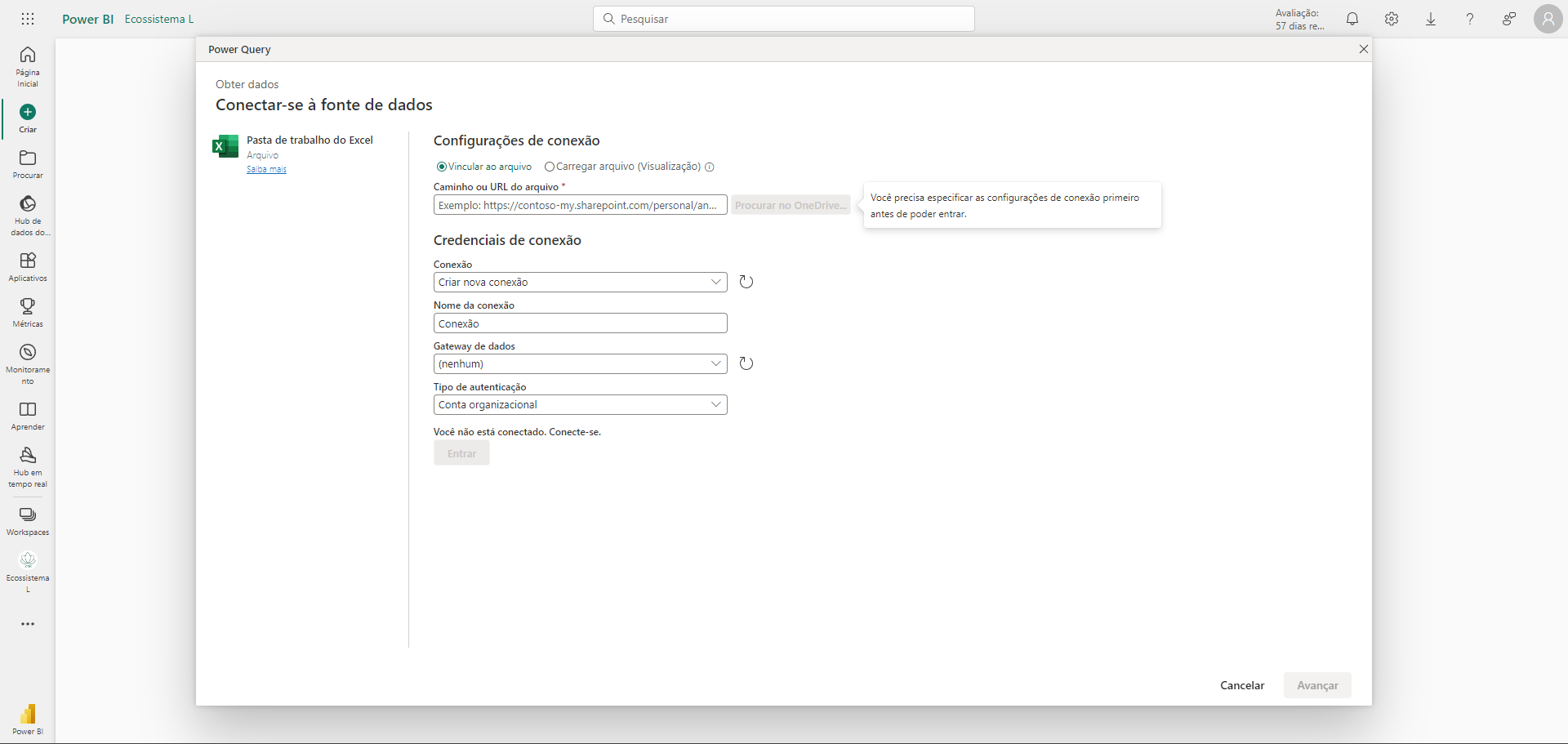Open Procurar in the sidebar

[28, 164]
